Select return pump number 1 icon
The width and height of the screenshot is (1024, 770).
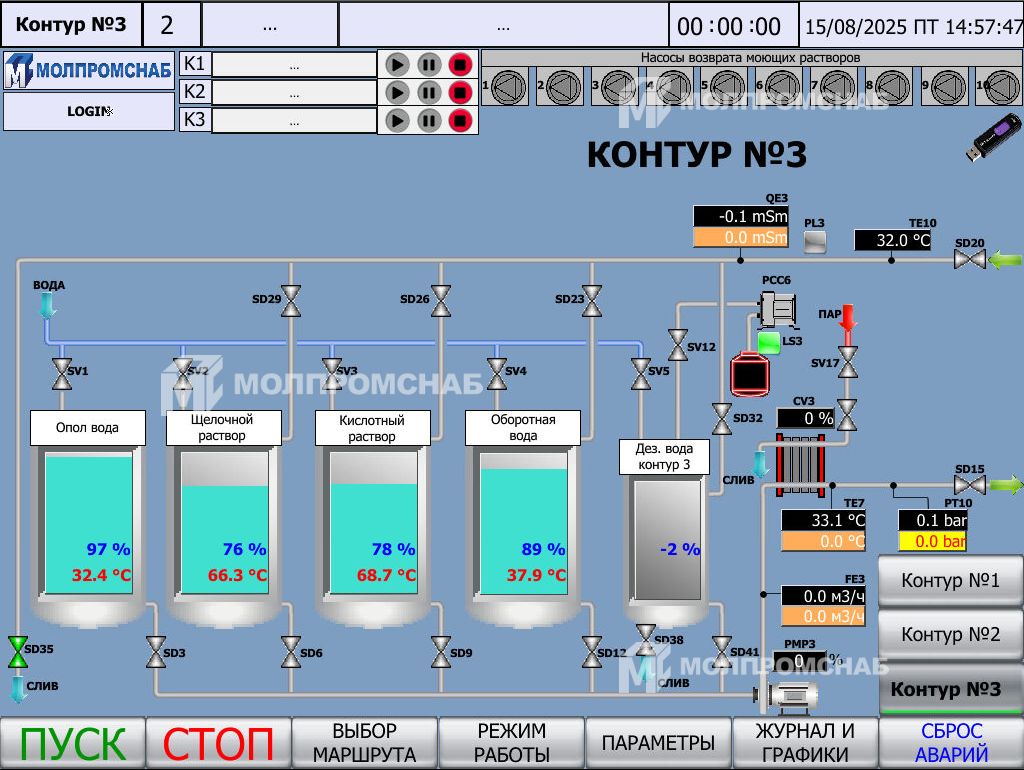coord(508,86)
